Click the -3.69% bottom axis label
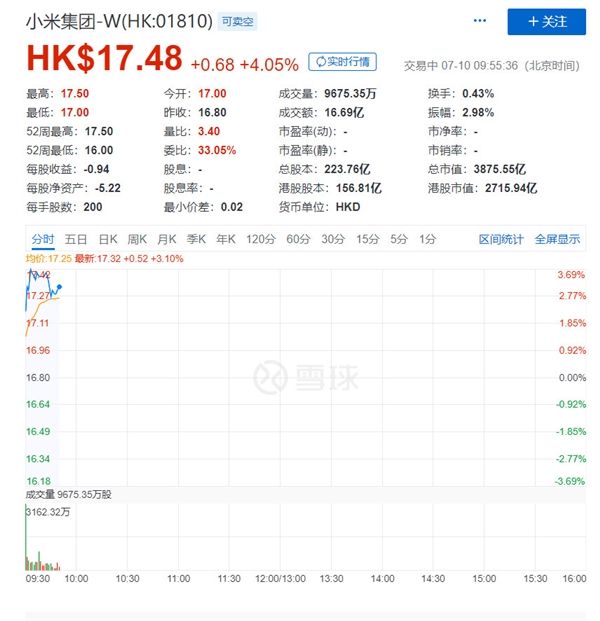Viewport: 600px width, 621px height. click(x=570, y=482)
